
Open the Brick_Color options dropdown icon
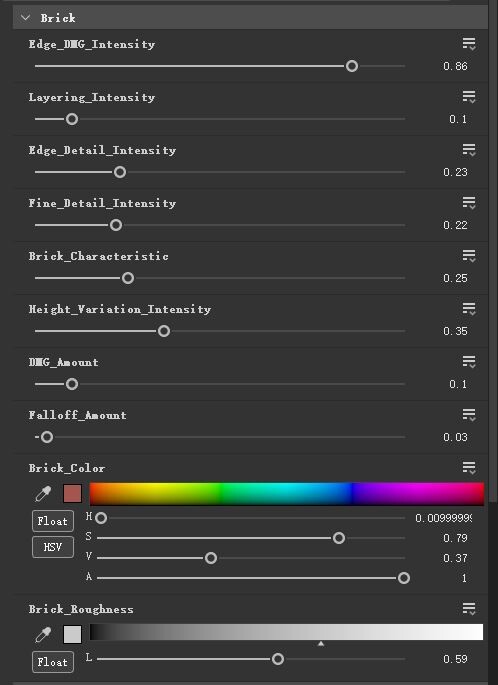tap(469, 468)
